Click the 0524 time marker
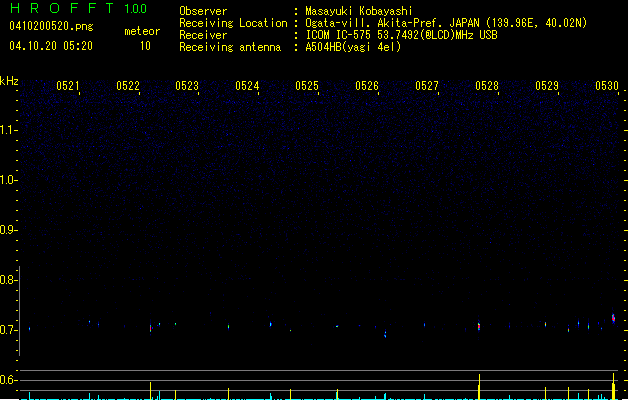 pos(247,86)
